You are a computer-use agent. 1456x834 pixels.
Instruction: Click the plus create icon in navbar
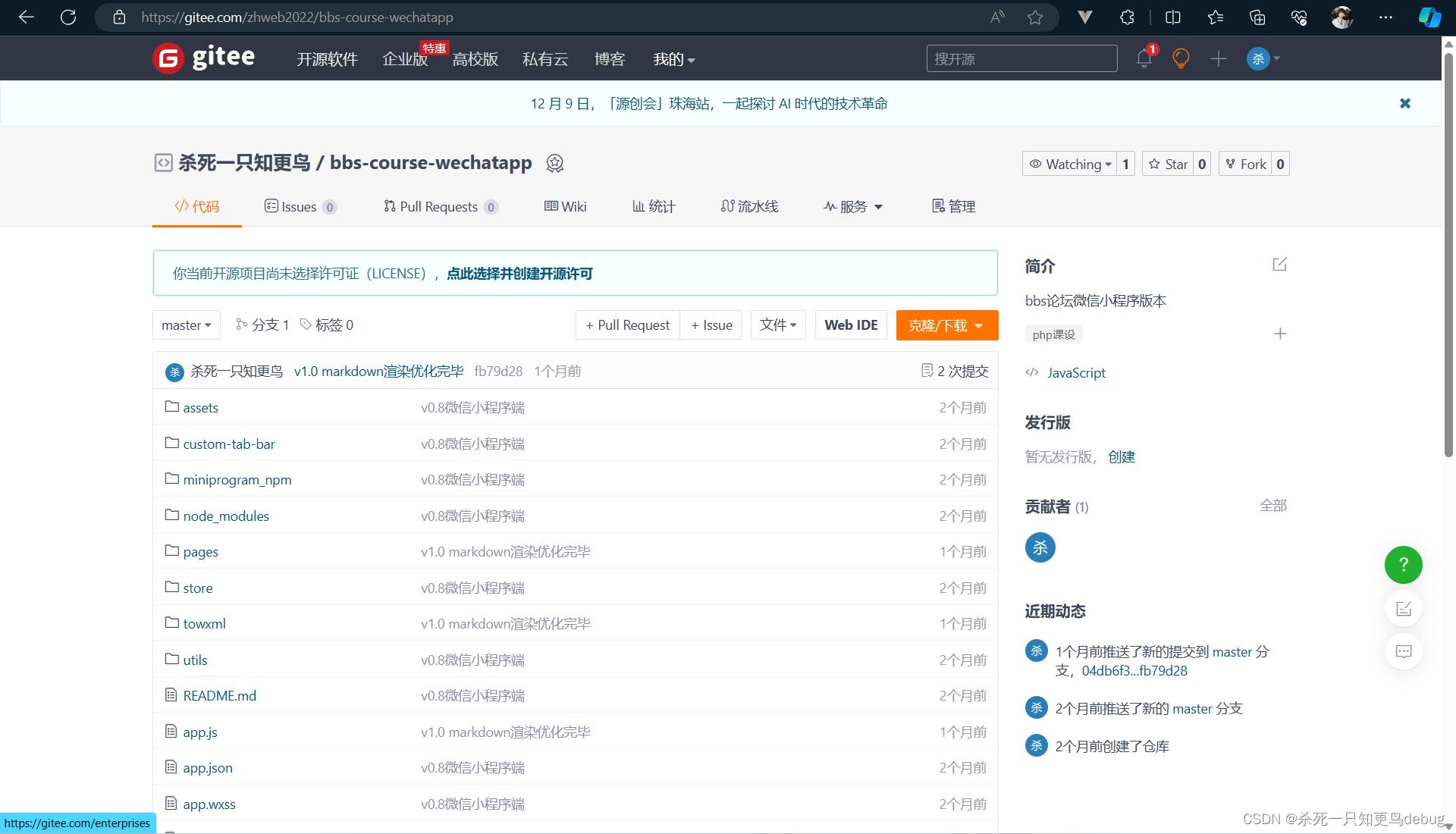coord(1219,58)
